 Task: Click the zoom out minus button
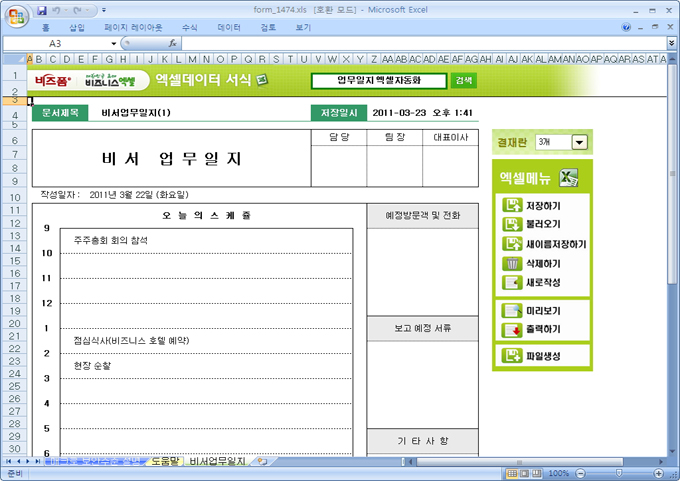[581, 473]
